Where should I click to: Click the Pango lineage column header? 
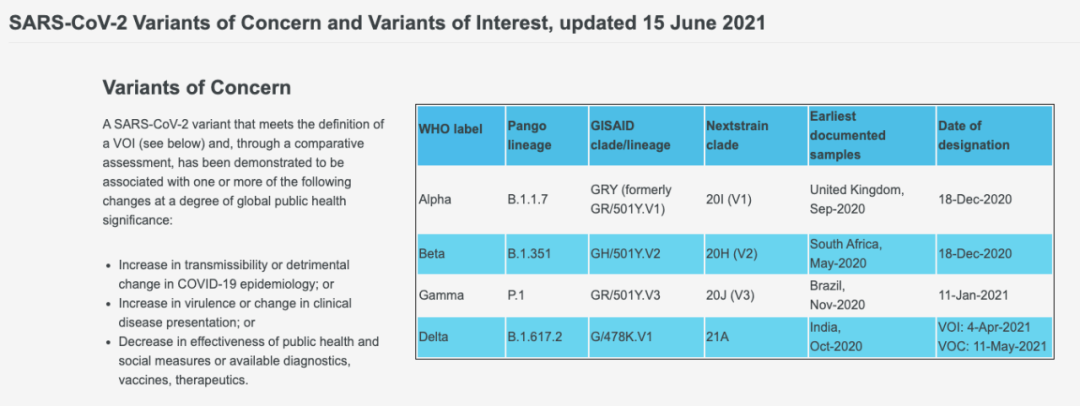point(529,135)
